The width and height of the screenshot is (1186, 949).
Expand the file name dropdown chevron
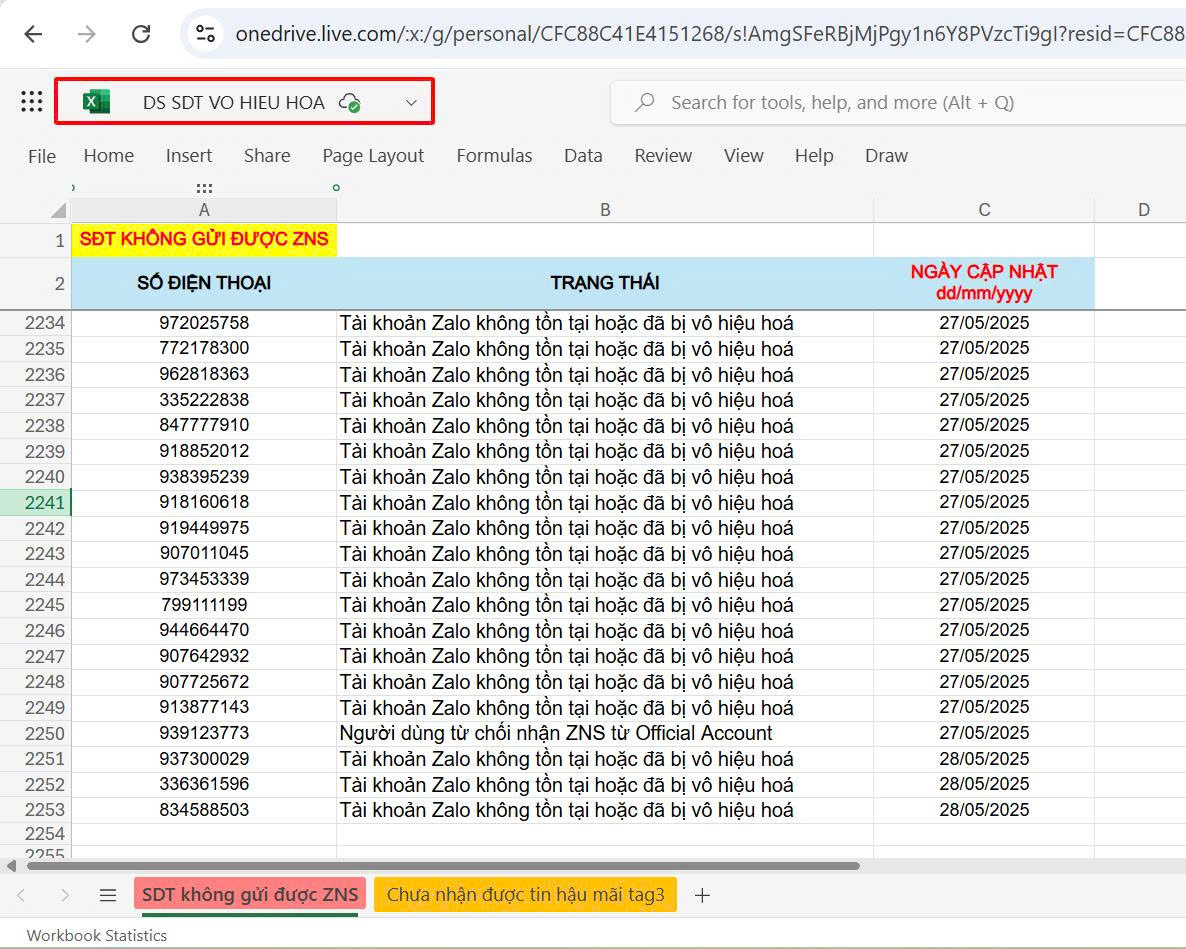[411, 103]
